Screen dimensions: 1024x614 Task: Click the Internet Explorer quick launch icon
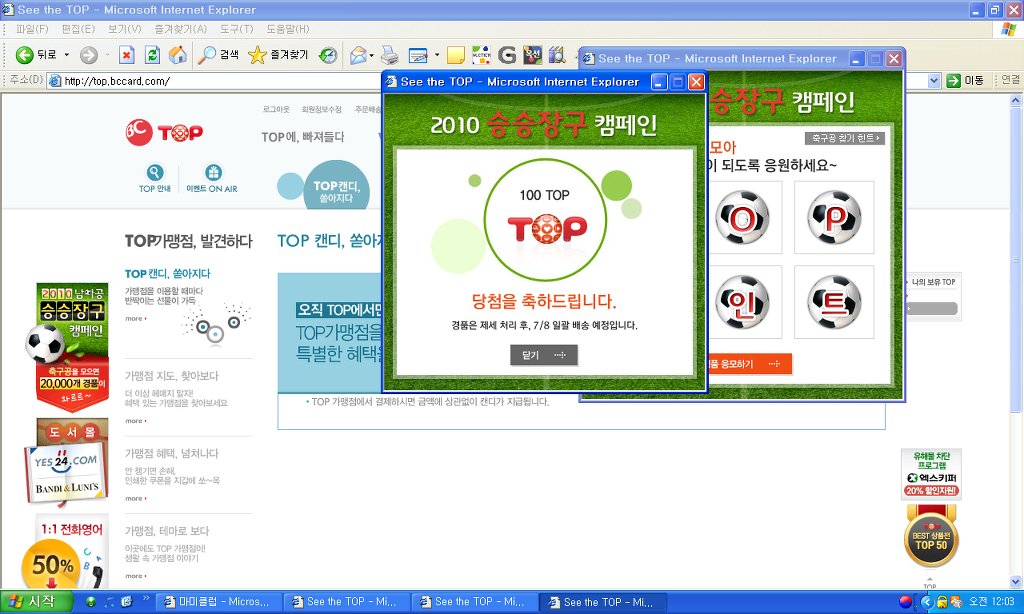tap(127, 602)
